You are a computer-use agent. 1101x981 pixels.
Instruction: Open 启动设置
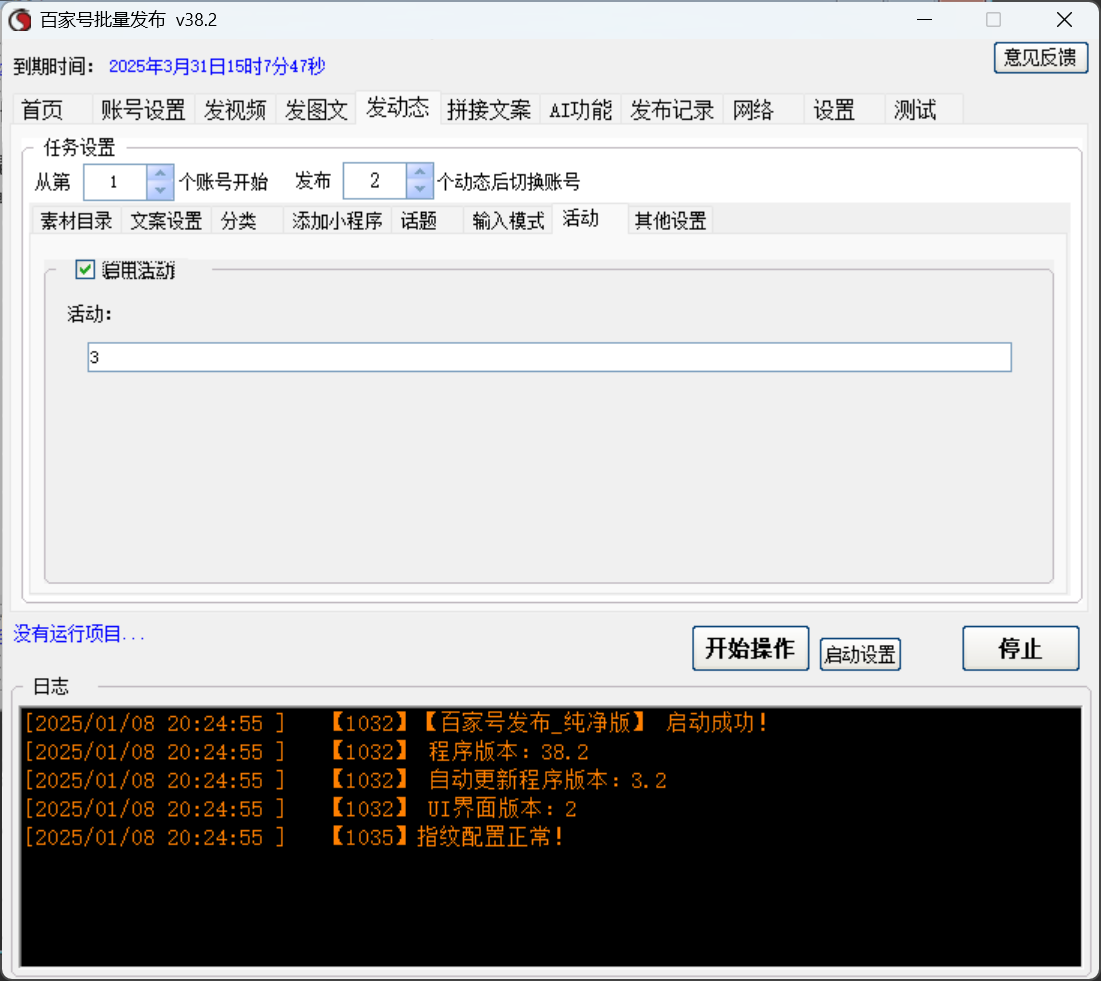pos(860,654)
